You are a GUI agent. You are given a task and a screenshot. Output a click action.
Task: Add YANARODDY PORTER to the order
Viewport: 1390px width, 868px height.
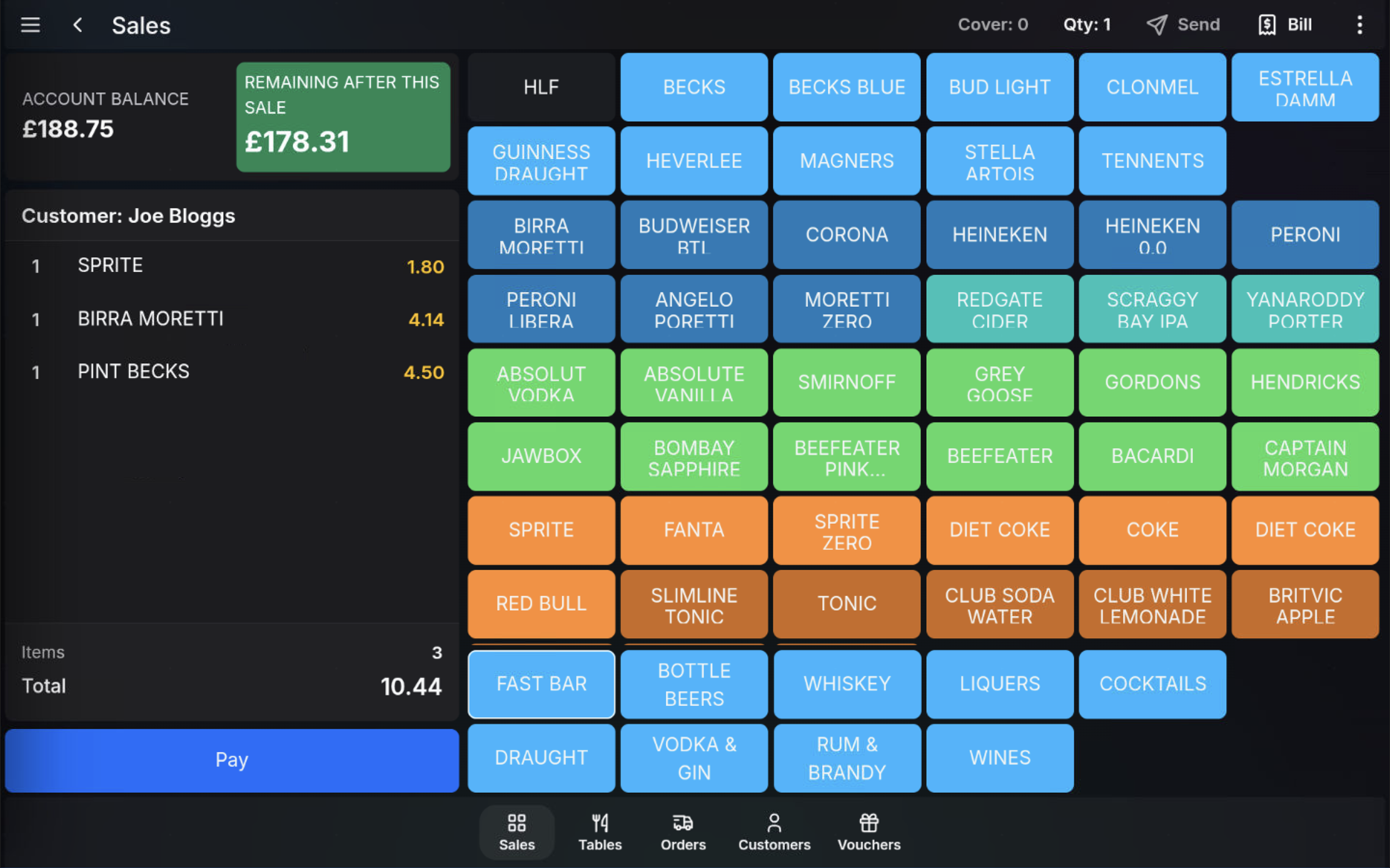[1306, 309]
